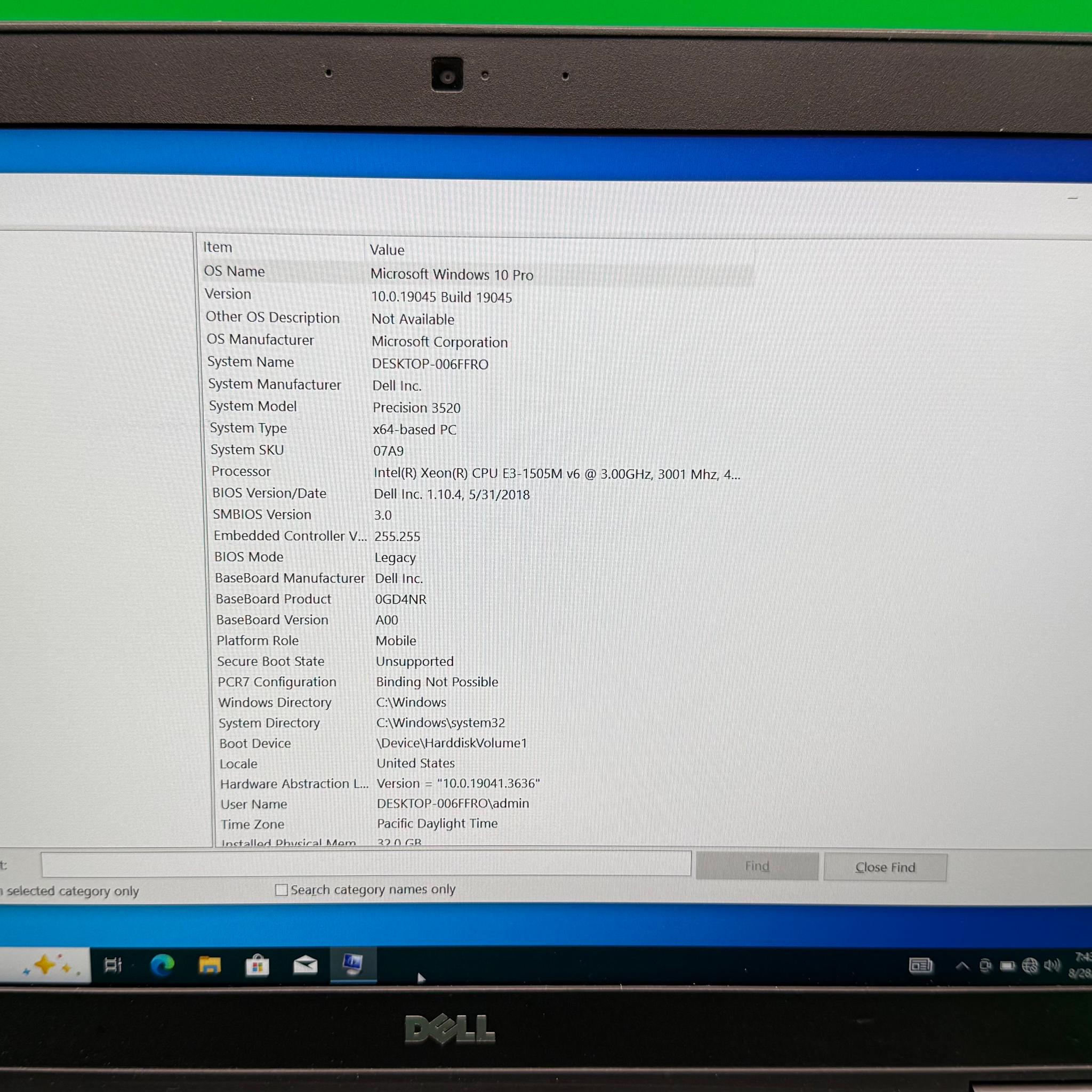Screen dimensions: 1092x1092
Task: Open the Mail app from taskbar
Action: [304, 966]
